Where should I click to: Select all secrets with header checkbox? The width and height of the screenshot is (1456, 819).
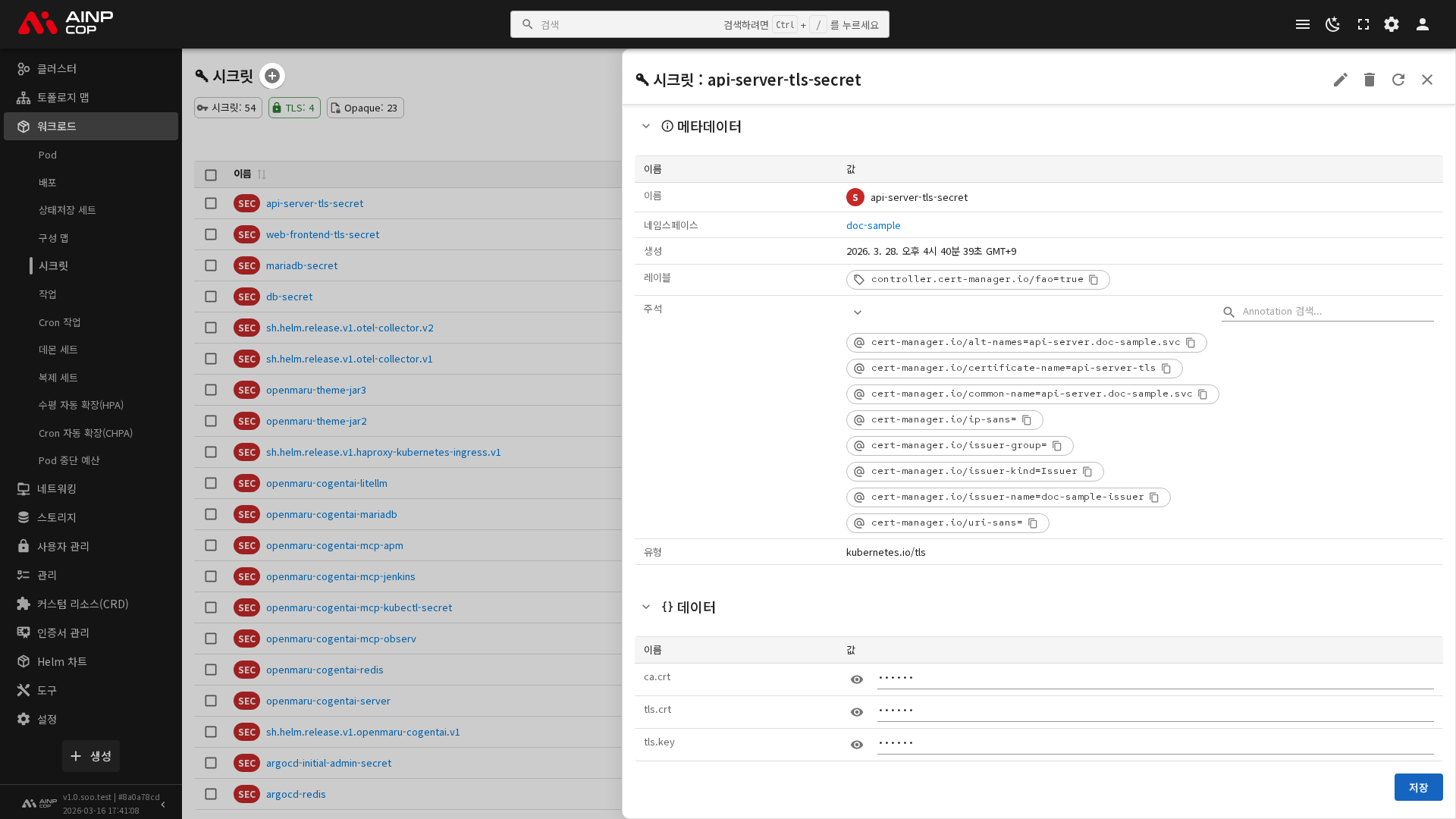coord(211,174)
